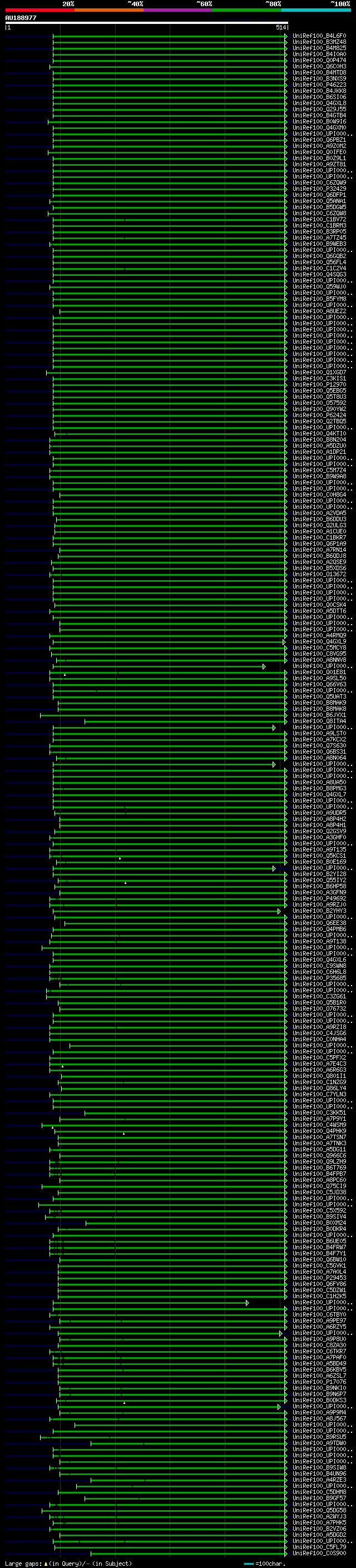Select hit label UniRef100_B0DKS3

point(319,1400)
